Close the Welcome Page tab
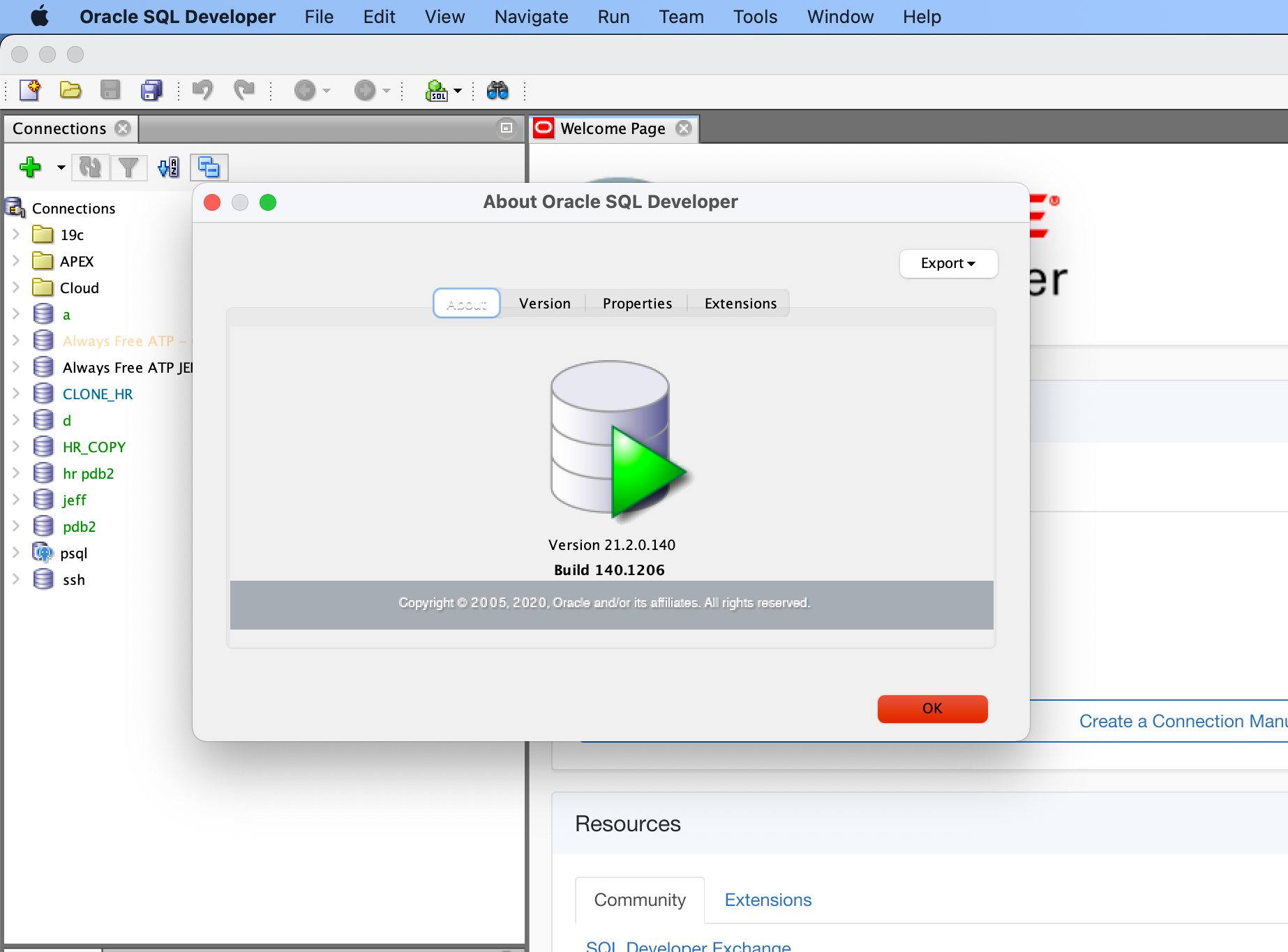Image resolution: width=1288 pixels, height=952 pixels. pos(684,128)
